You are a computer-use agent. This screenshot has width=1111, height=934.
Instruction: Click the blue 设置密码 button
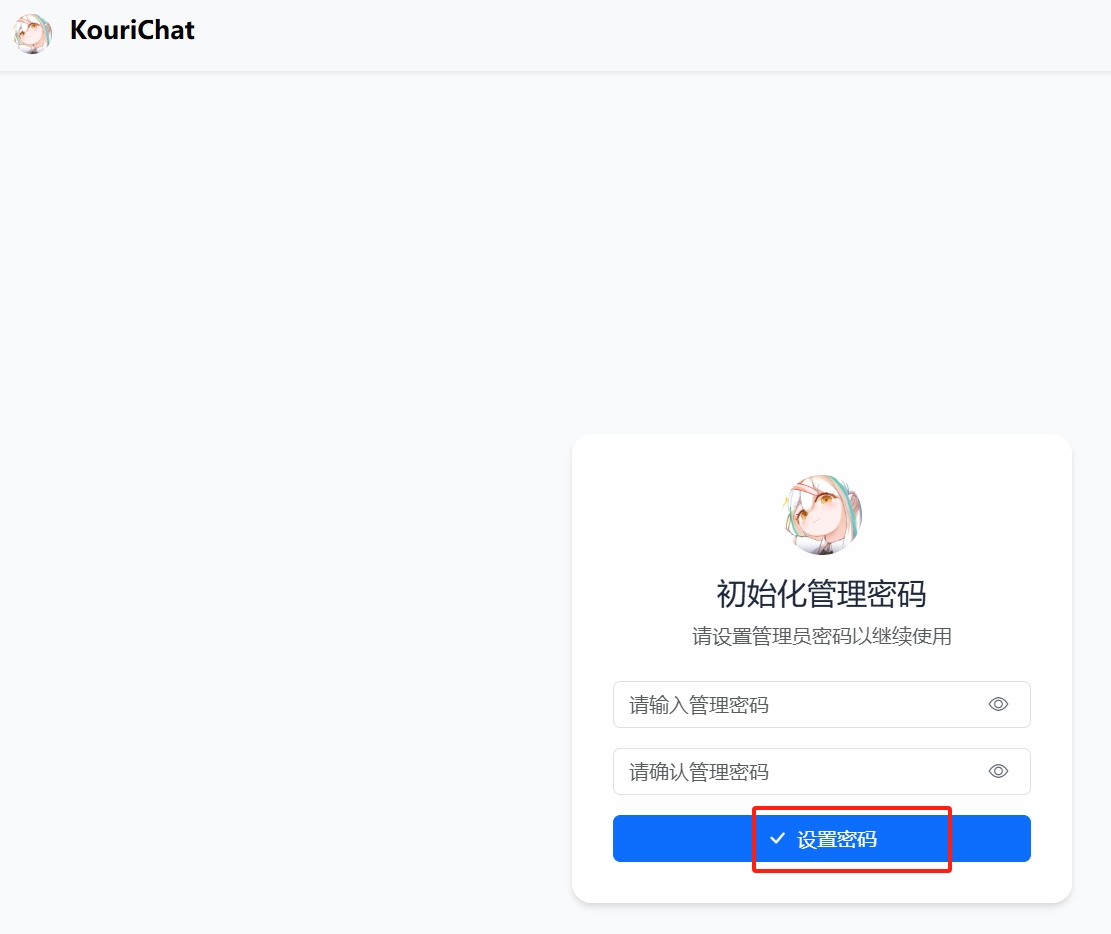coord(821,838)
